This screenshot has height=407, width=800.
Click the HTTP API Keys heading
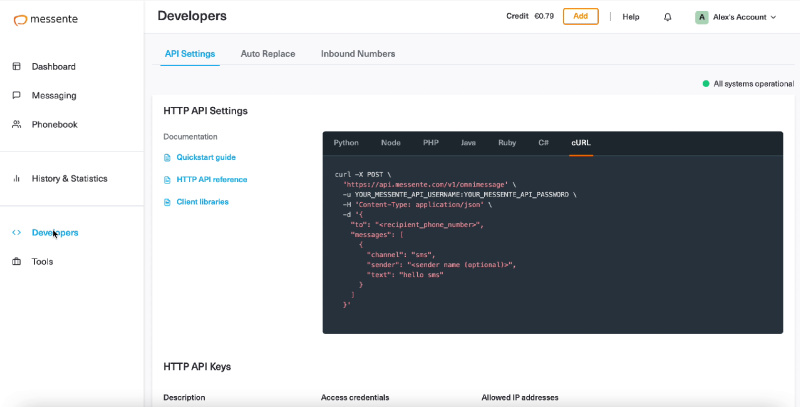click(x=197, y=367)
